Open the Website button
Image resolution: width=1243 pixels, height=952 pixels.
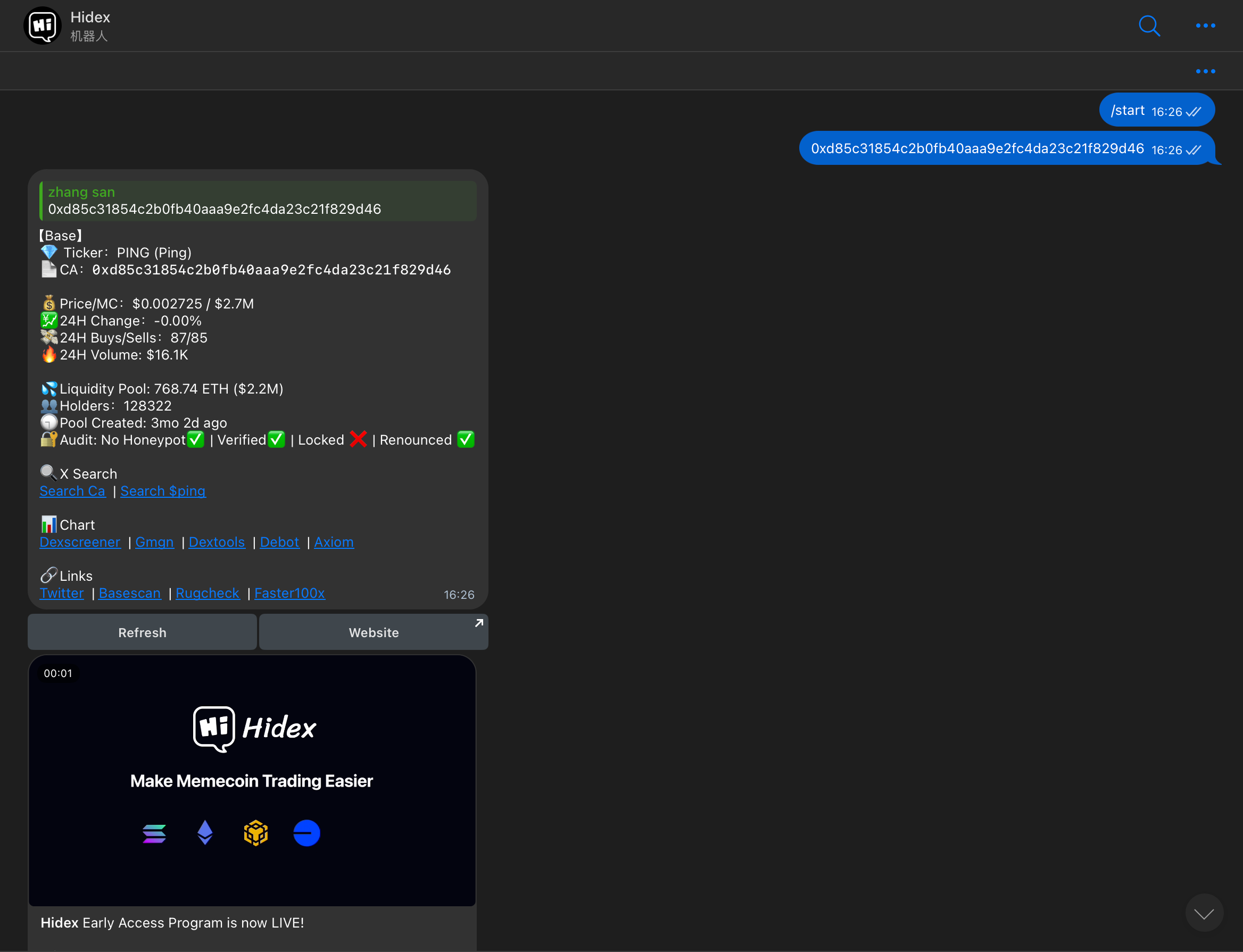point(373,632)
